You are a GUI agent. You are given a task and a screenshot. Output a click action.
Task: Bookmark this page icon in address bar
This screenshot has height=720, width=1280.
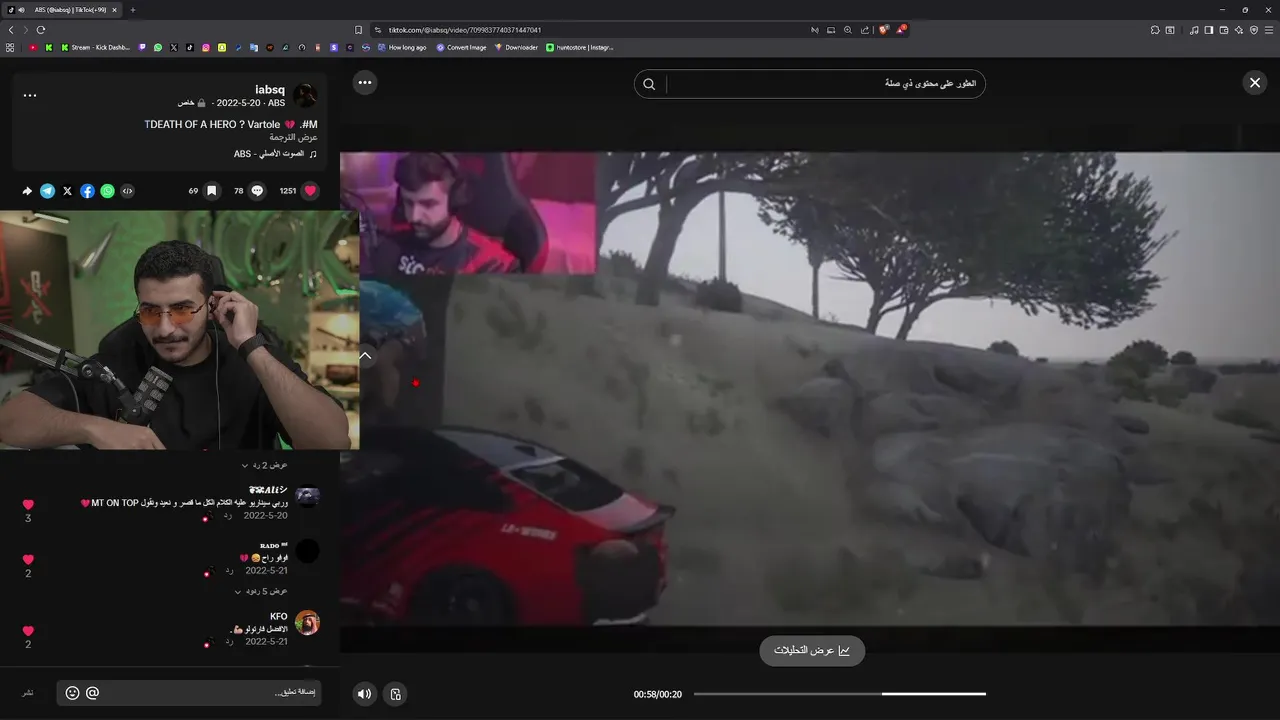(358, 30)
